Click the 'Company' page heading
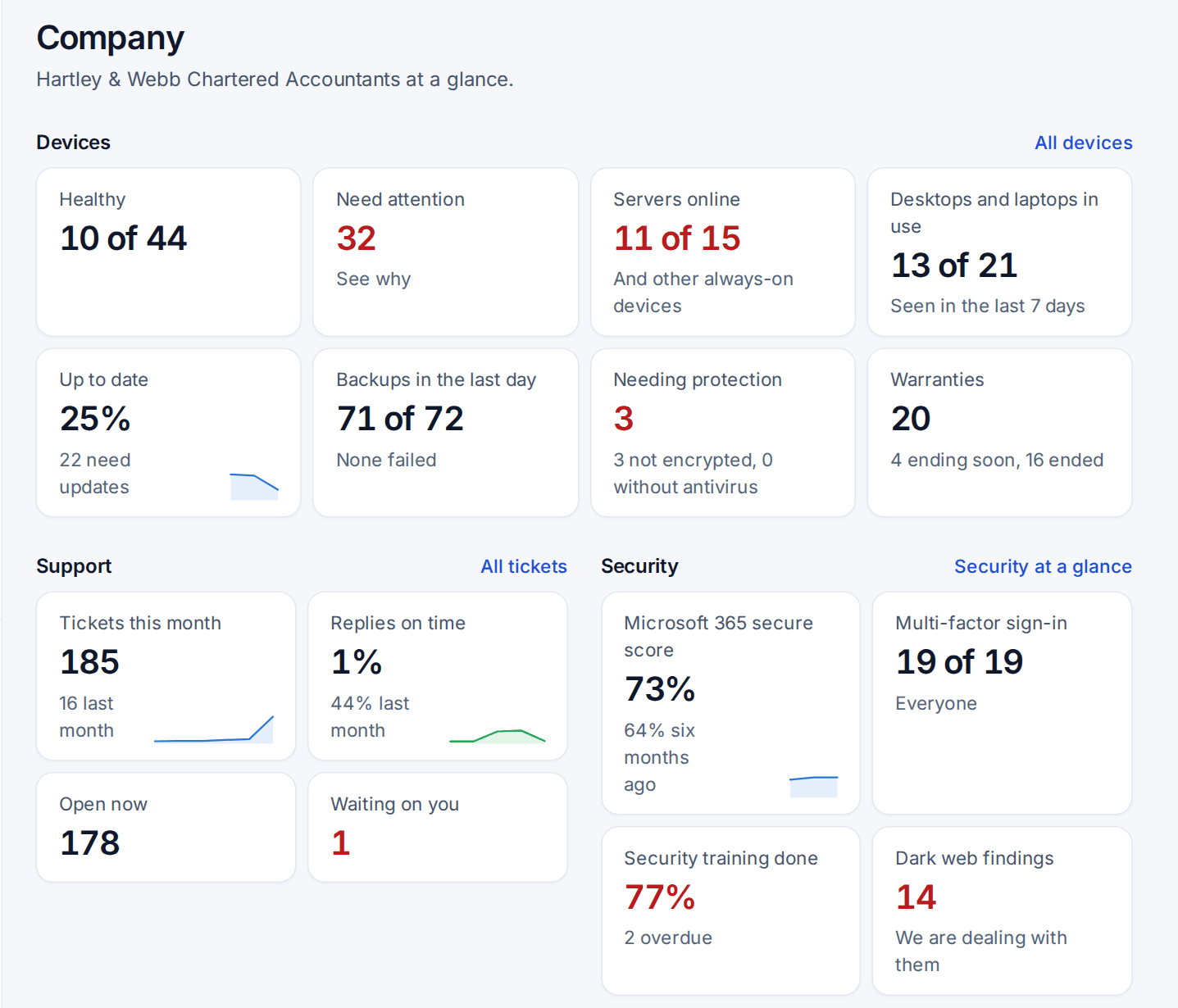This screenshot has height=1008, width=1178. [x=110, y=39]
